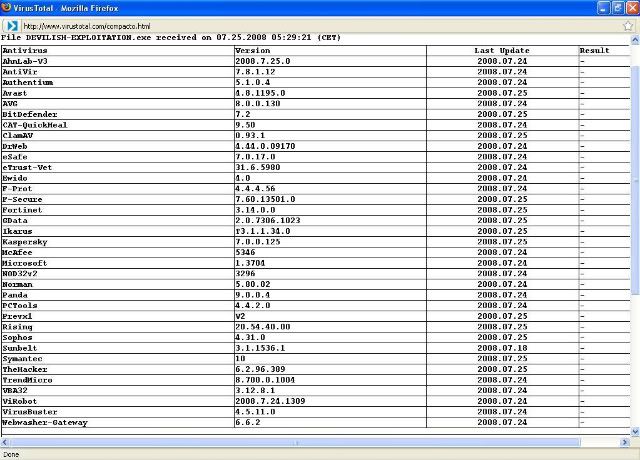
Task: Click the horizontal scrollbar thumb
Action: coord(294,442)
